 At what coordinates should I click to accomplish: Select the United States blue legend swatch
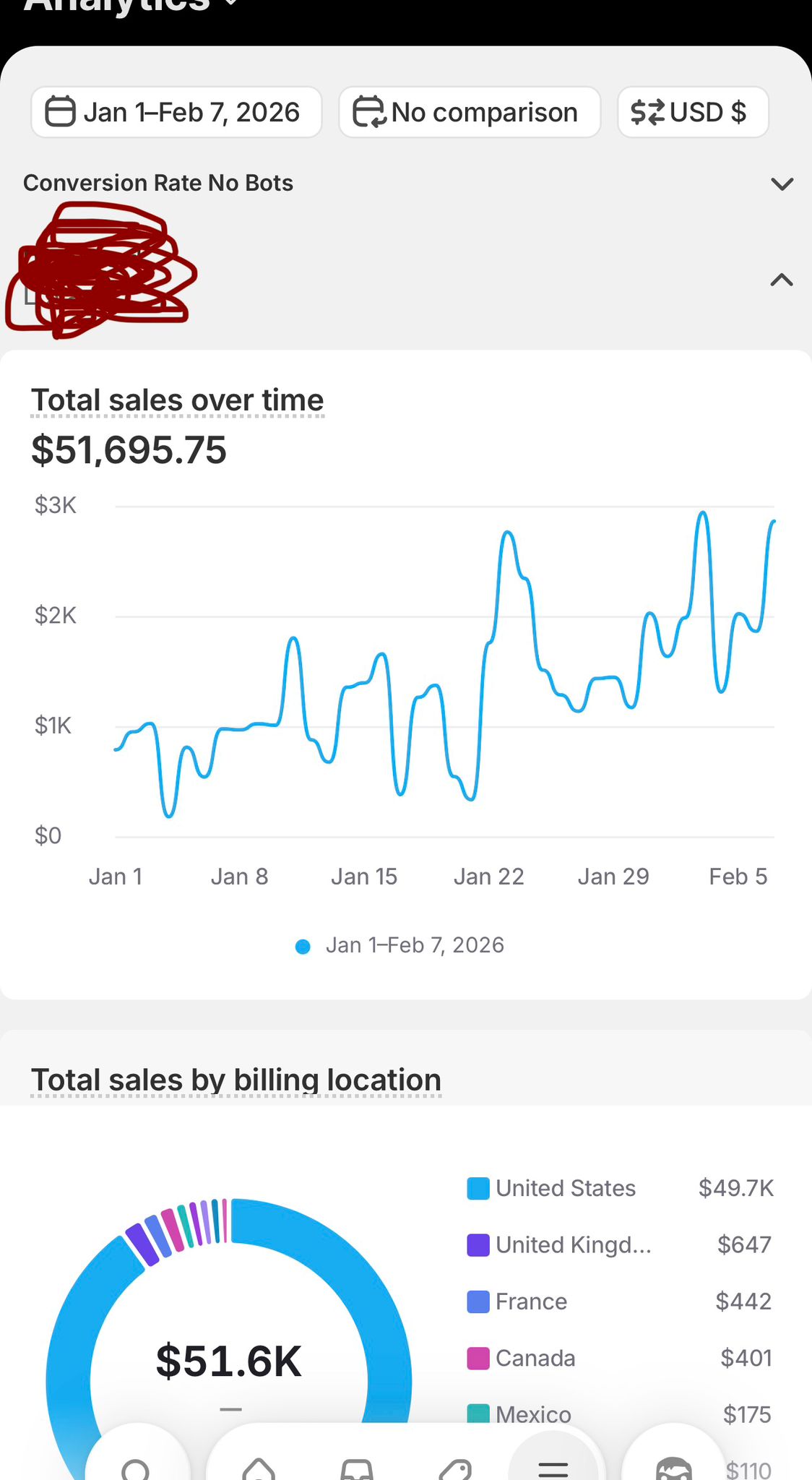[478, 1189]
